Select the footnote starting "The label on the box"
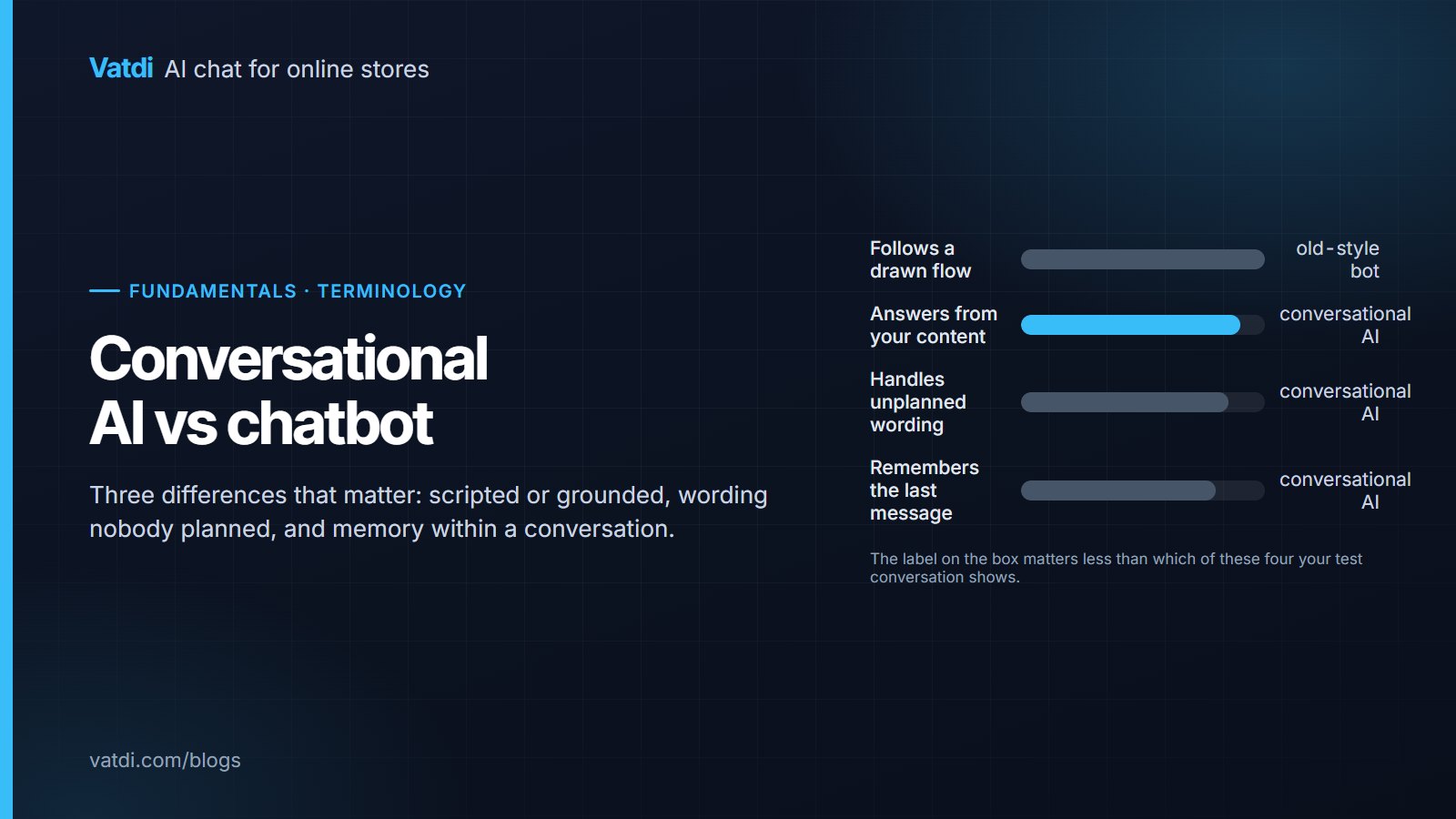The image size is (1456, 819). coord(1116,568)
